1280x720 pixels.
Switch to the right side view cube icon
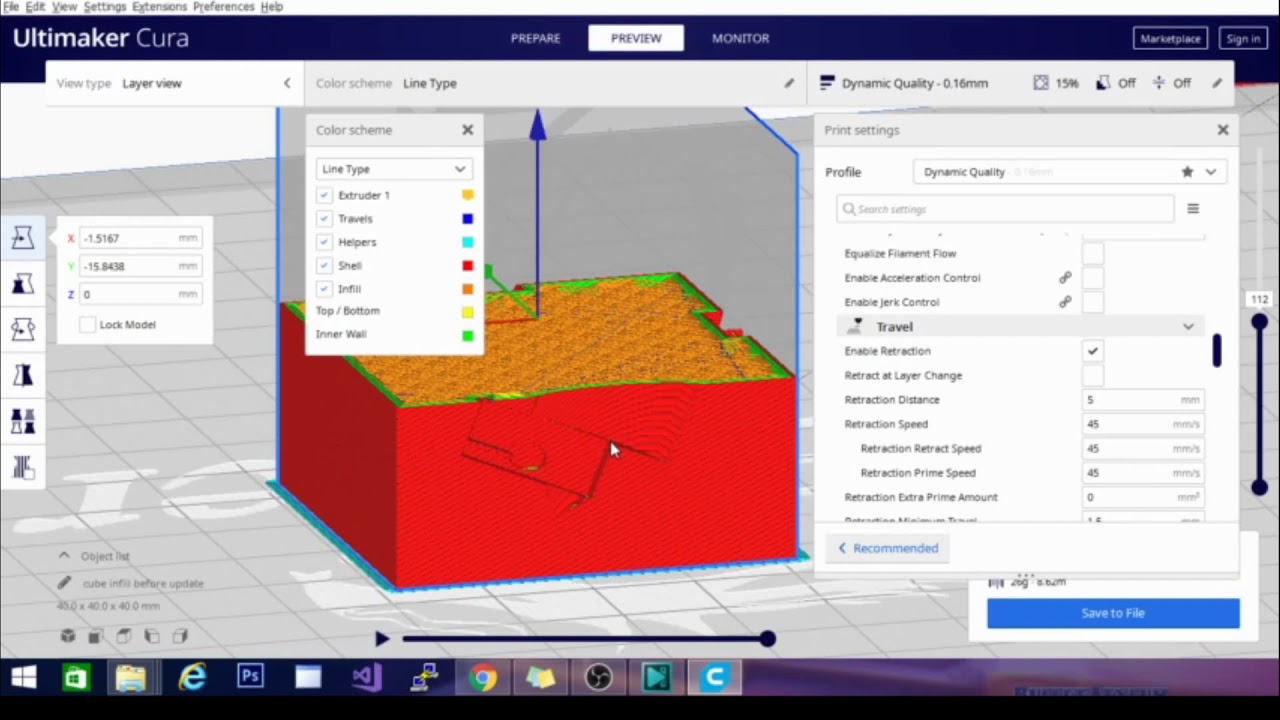coord(180,636)
